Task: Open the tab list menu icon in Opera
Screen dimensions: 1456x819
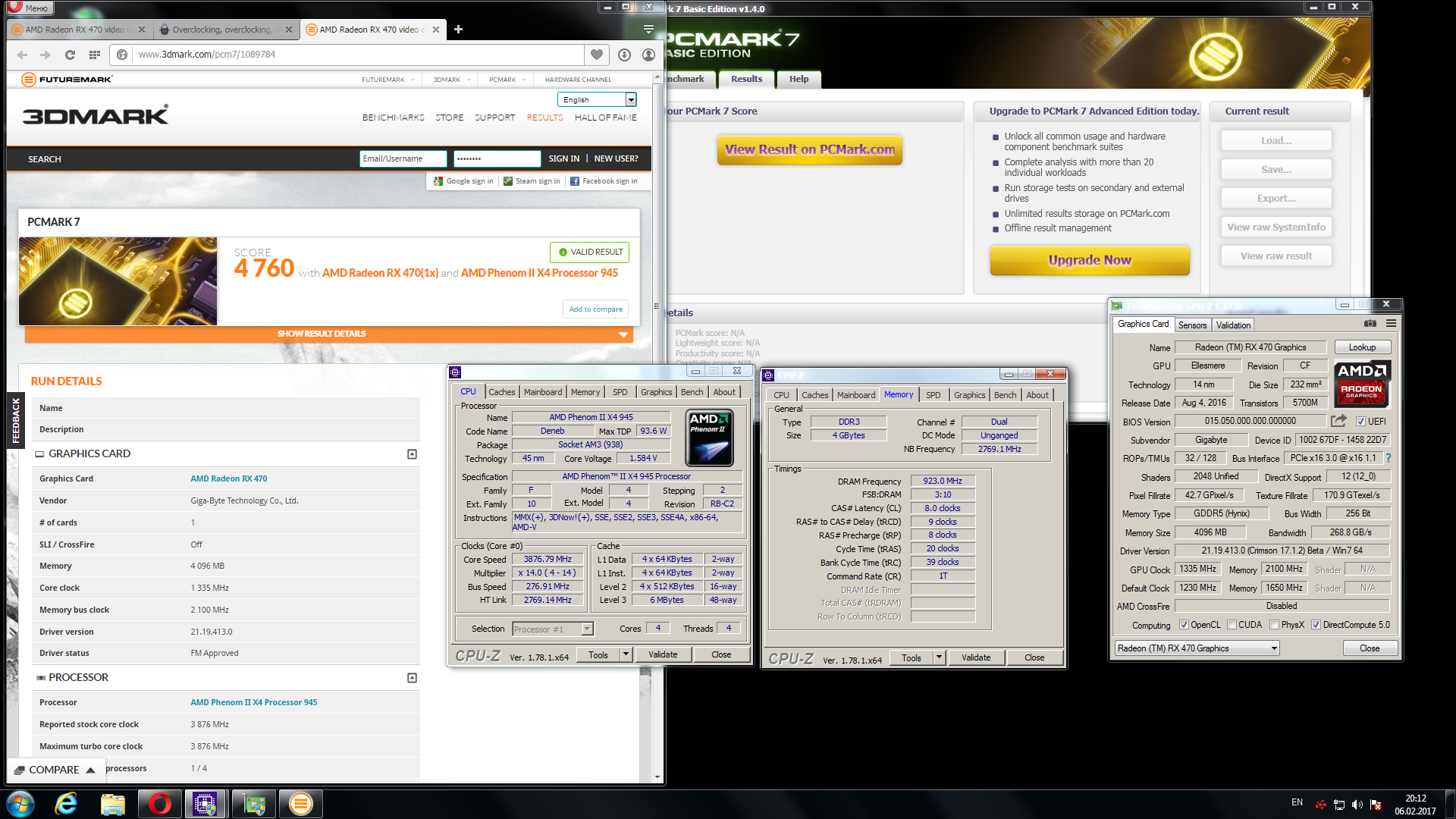Action: [x=648, y=30]
